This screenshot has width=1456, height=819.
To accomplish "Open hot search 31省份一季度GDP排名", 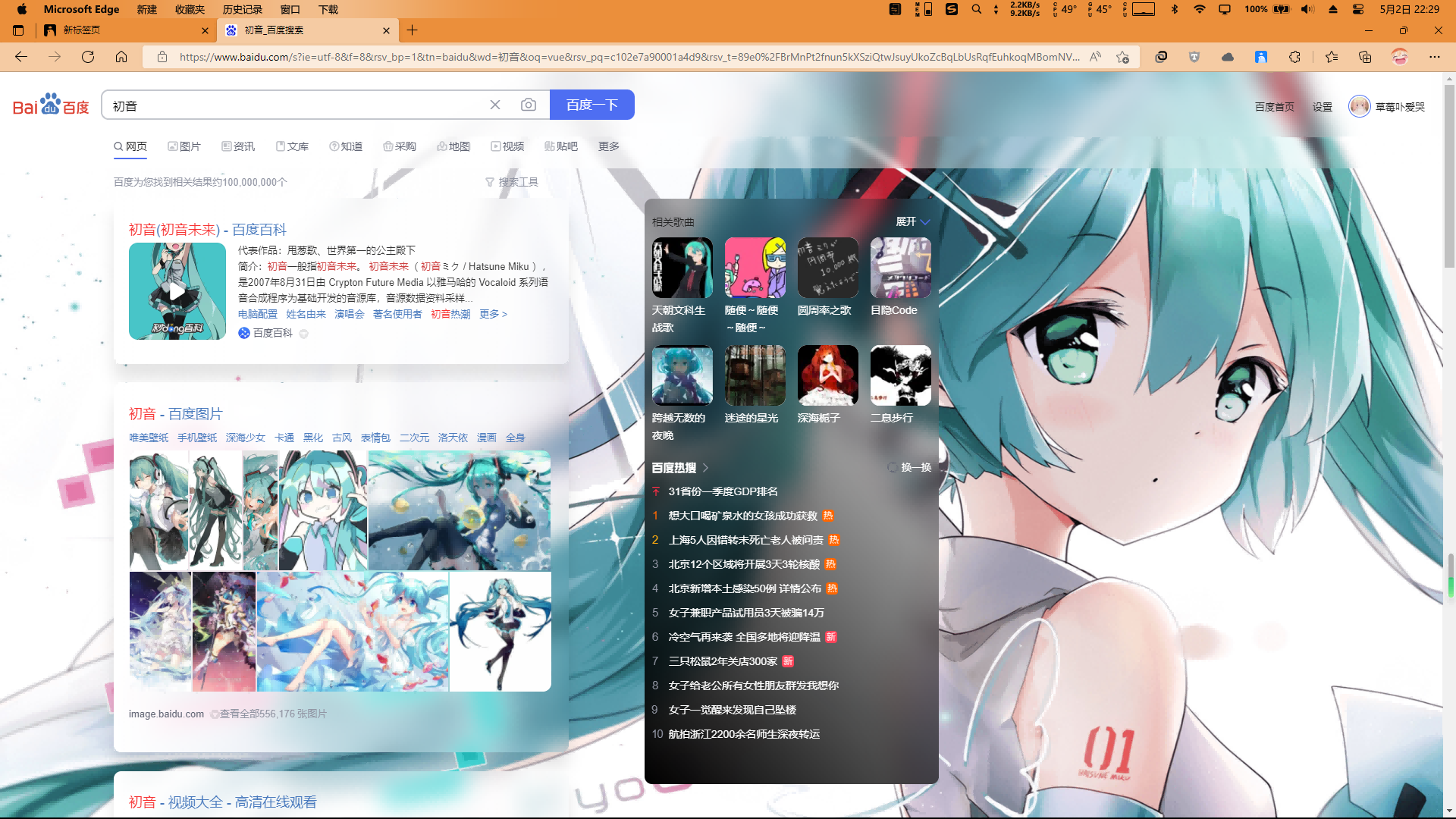I will 723,491.
